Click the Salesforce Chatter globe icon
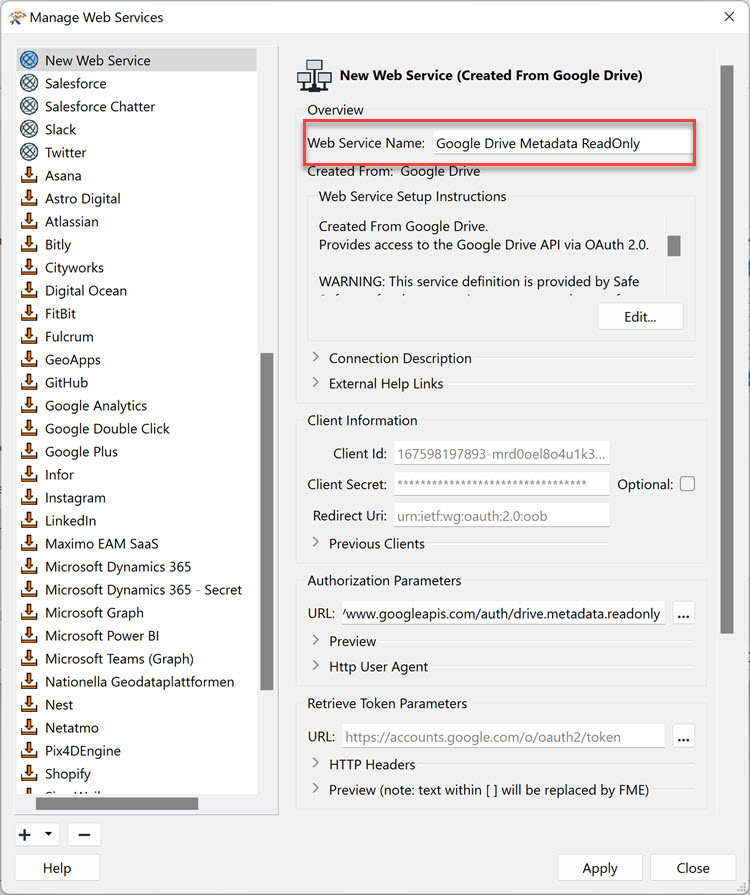The width and height of the screenshot is (750, 895). pyautogui.click(x=29, y=106)
